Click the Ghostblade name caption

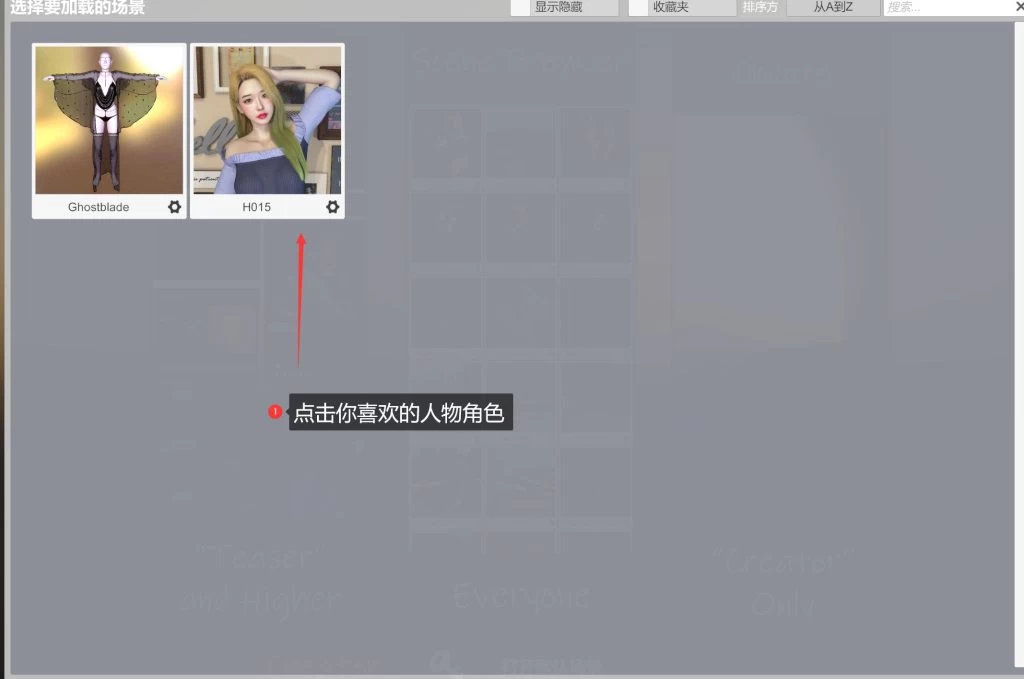98,207
